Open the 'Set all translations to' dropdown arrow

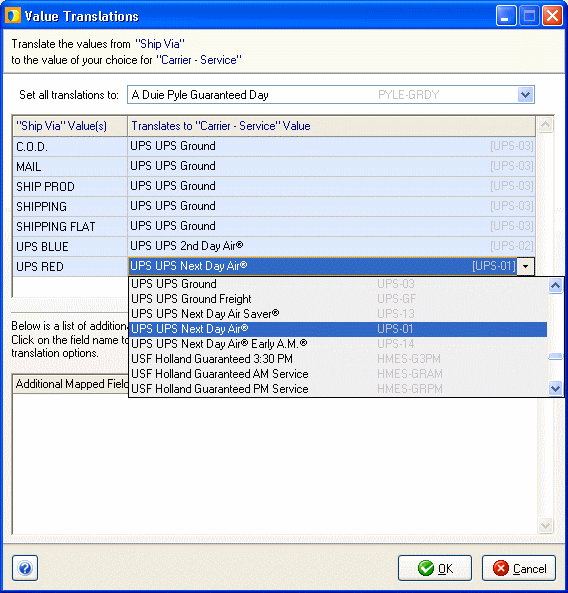point(525,95)
